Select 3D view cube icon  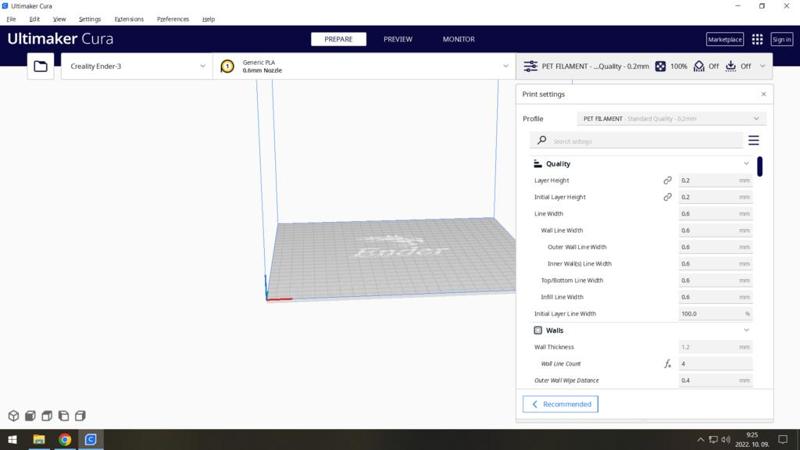(x=13, y=416)
